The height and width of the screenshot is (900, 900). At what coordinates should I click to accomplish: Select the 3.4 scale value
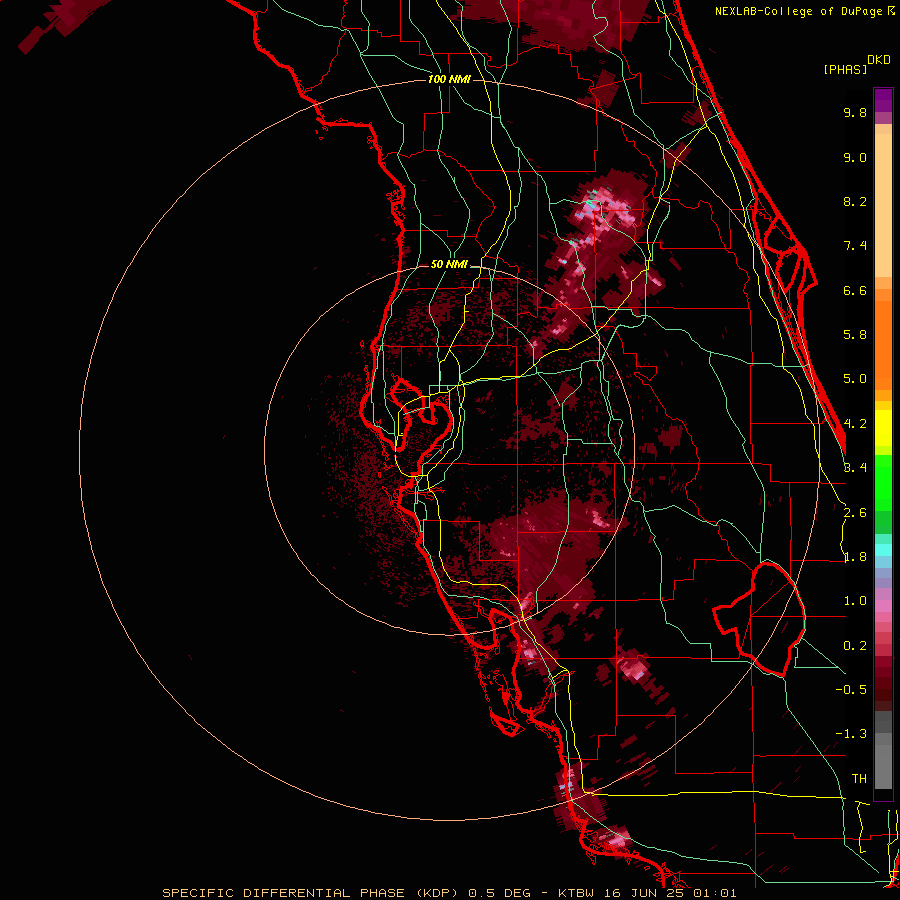[x=855, y=468]
